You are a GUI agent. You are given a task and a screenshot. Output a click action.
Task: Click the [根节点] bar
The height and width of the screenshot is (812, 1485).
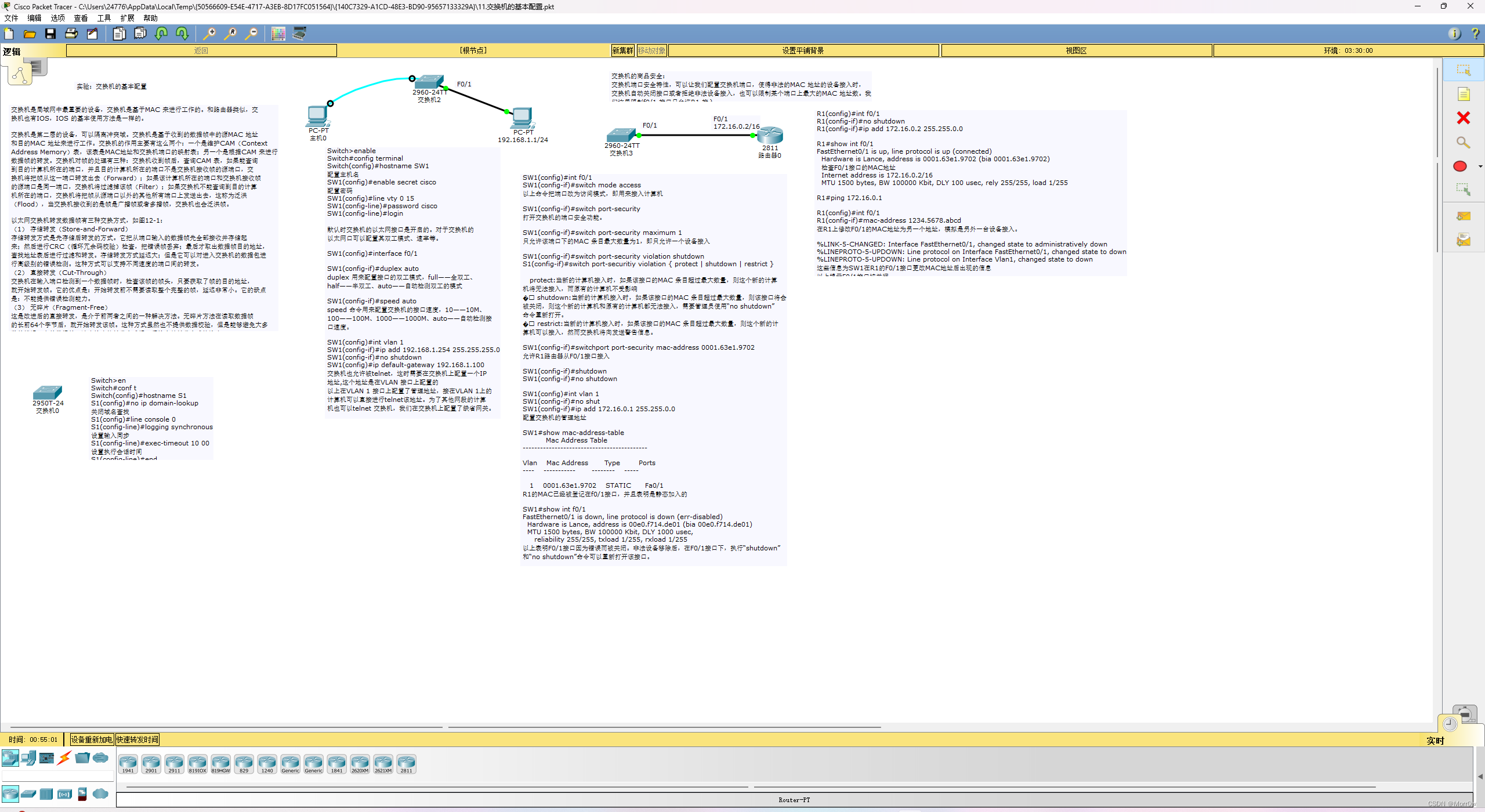[473, 50]
